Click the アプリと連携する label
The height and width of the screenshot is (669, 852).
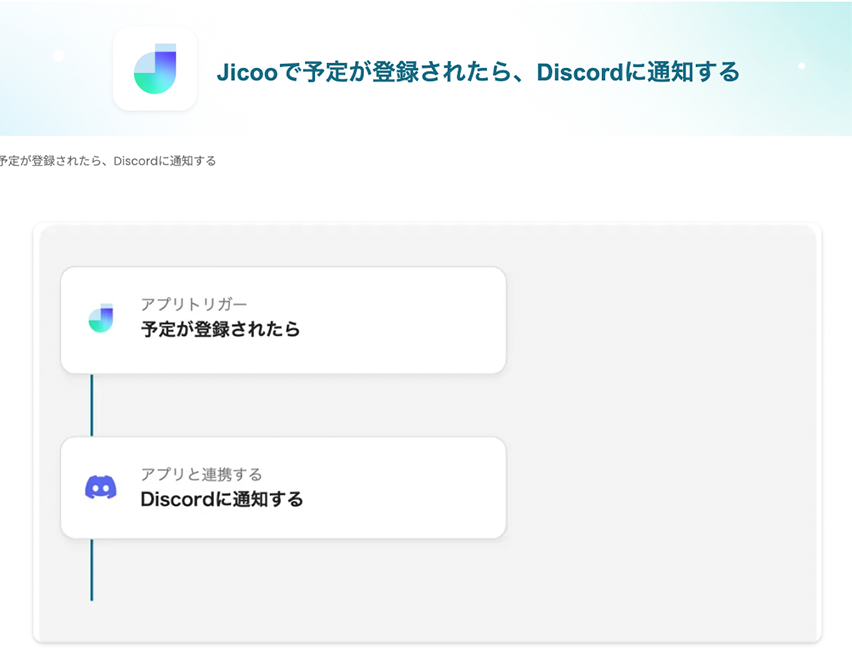(202, 474)
